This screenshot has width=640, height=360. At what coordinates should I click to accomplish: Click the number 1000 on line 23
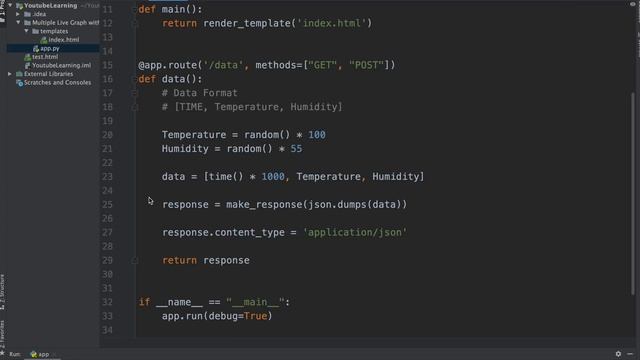(273, 177)
